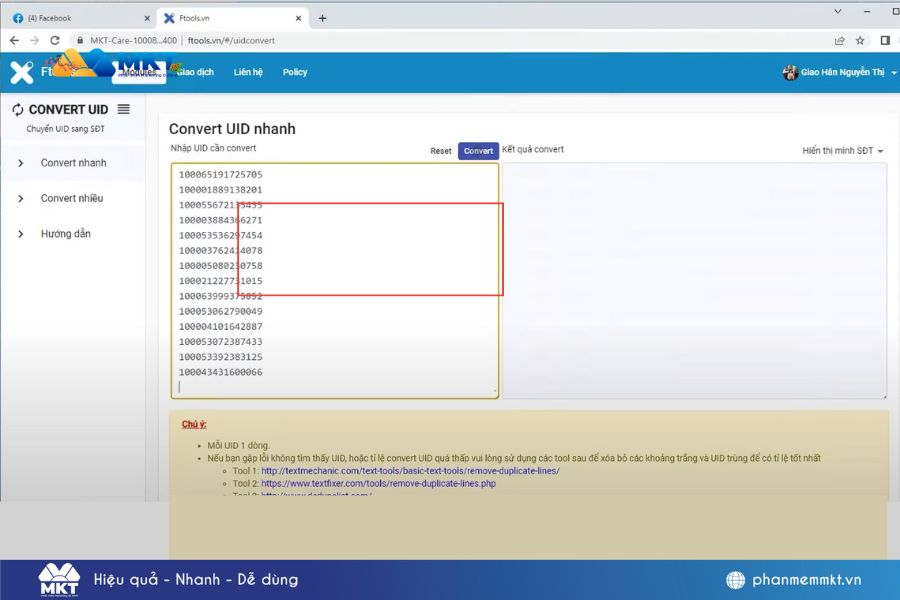900x600 pixels.
Task: Go back using the browser back arrow
Action: [x=14, y=40]
